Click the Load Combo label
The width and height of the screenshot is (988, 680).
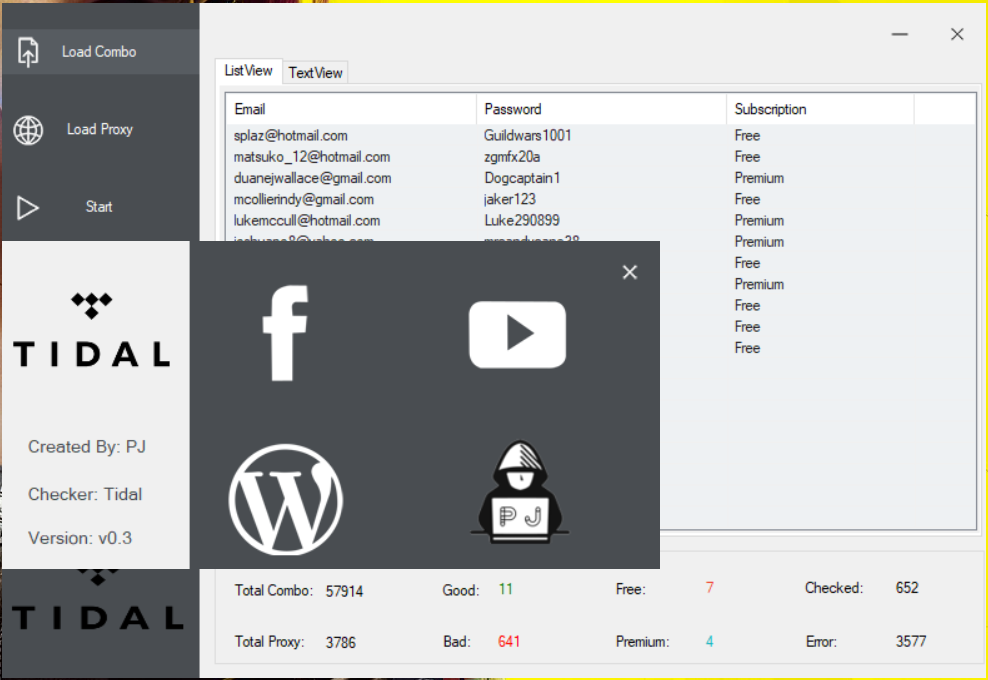click(x=99, y=52)
